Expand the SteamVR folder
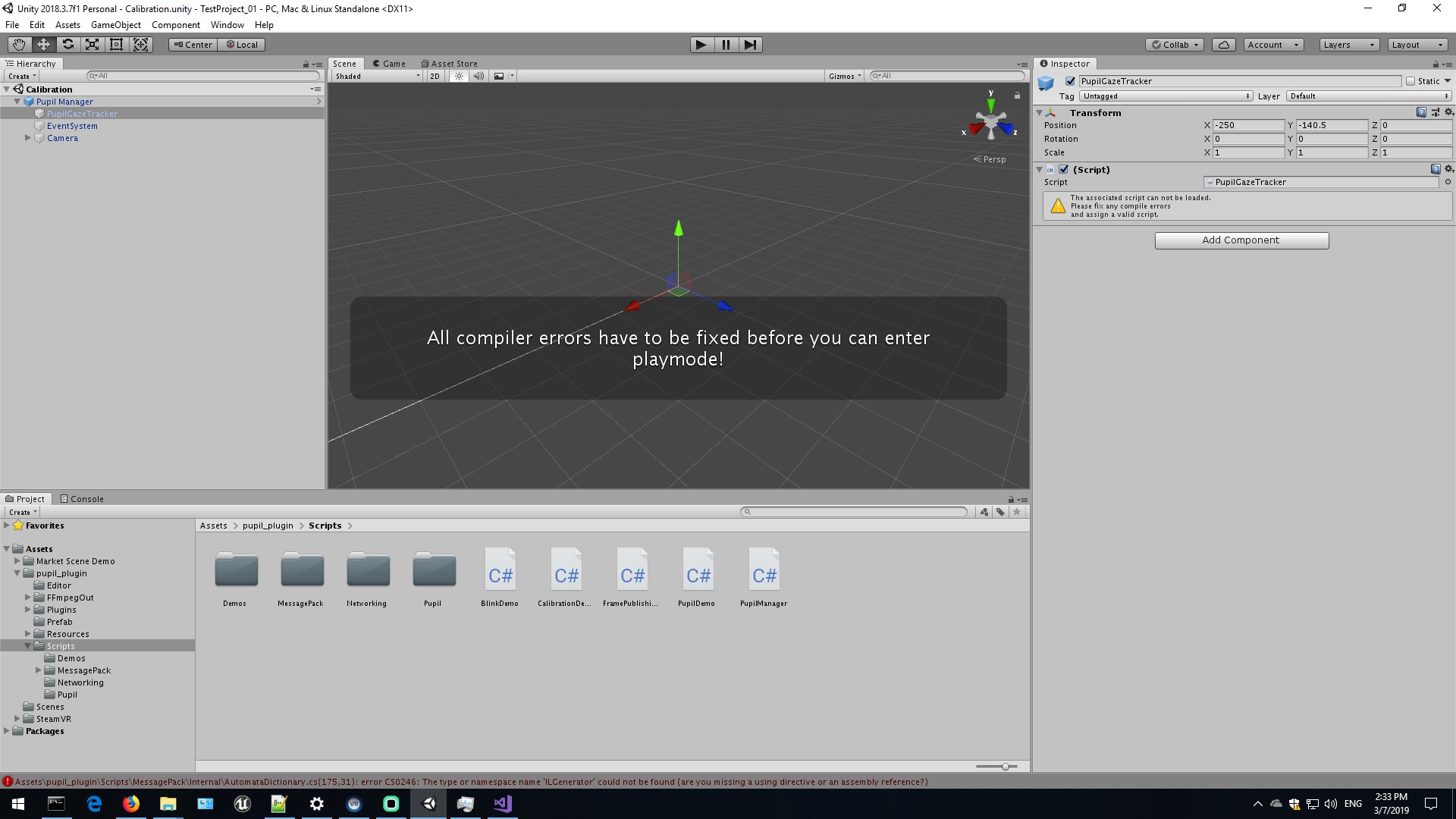1456x819 pixels. [x=17, y=719]
